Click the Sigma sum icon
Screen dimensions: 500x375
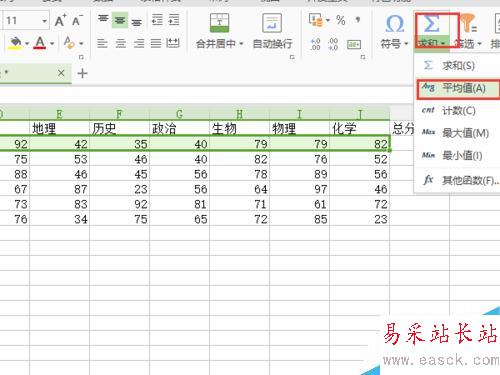coord(431,23)
